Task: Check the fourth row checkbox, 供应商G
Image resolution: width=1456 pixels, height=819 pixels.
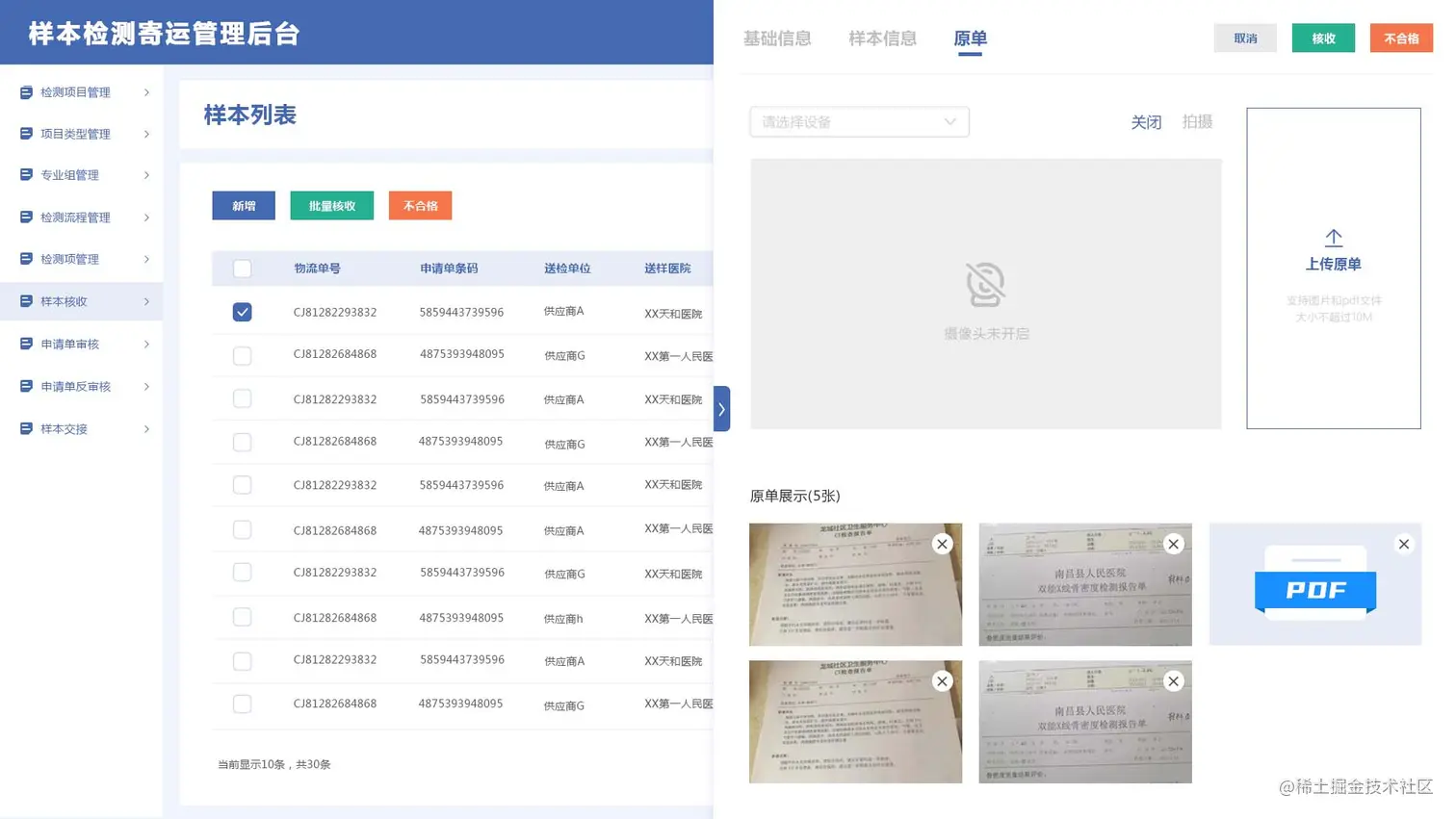Action: click(x=243, y=442)
